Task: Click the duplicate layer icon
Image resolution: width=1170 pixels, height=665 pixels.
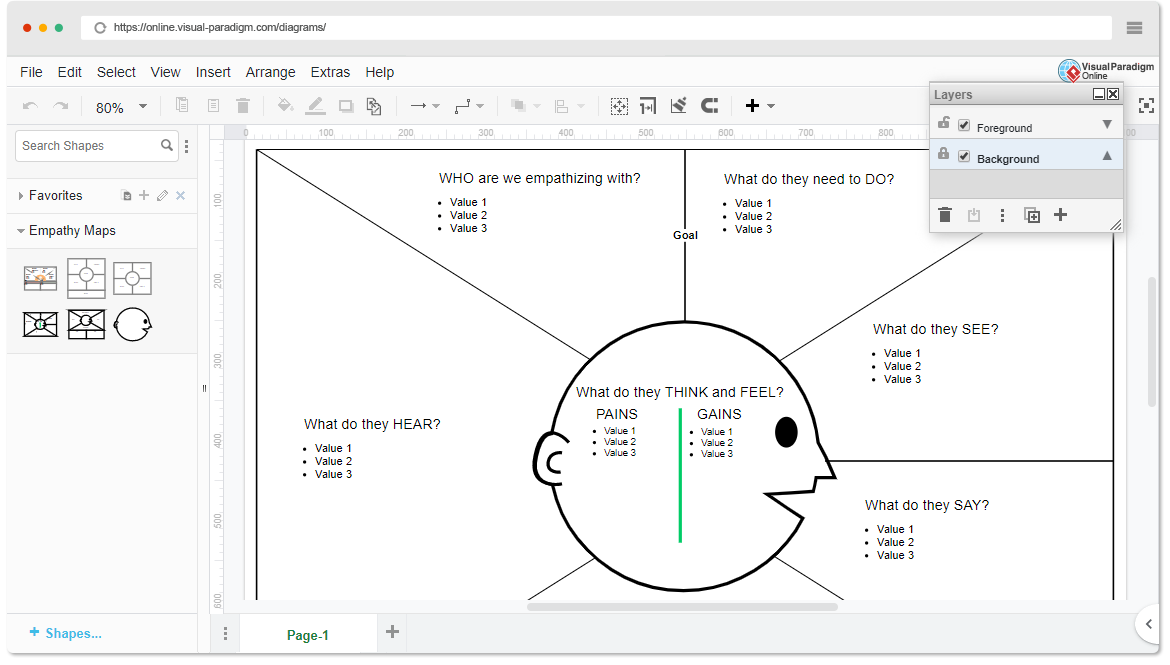Action: click(x=1032, y=215)
